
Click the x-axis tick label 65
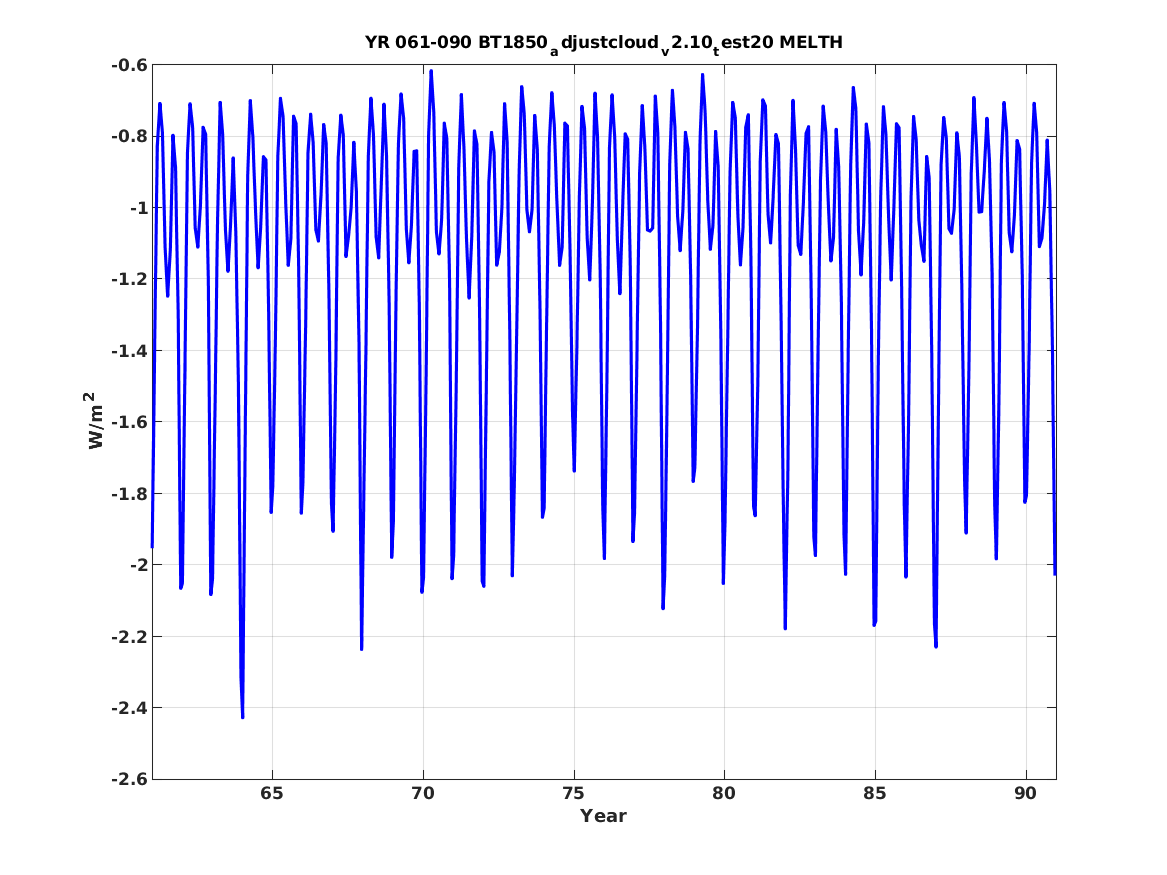[x=272, y=793]
